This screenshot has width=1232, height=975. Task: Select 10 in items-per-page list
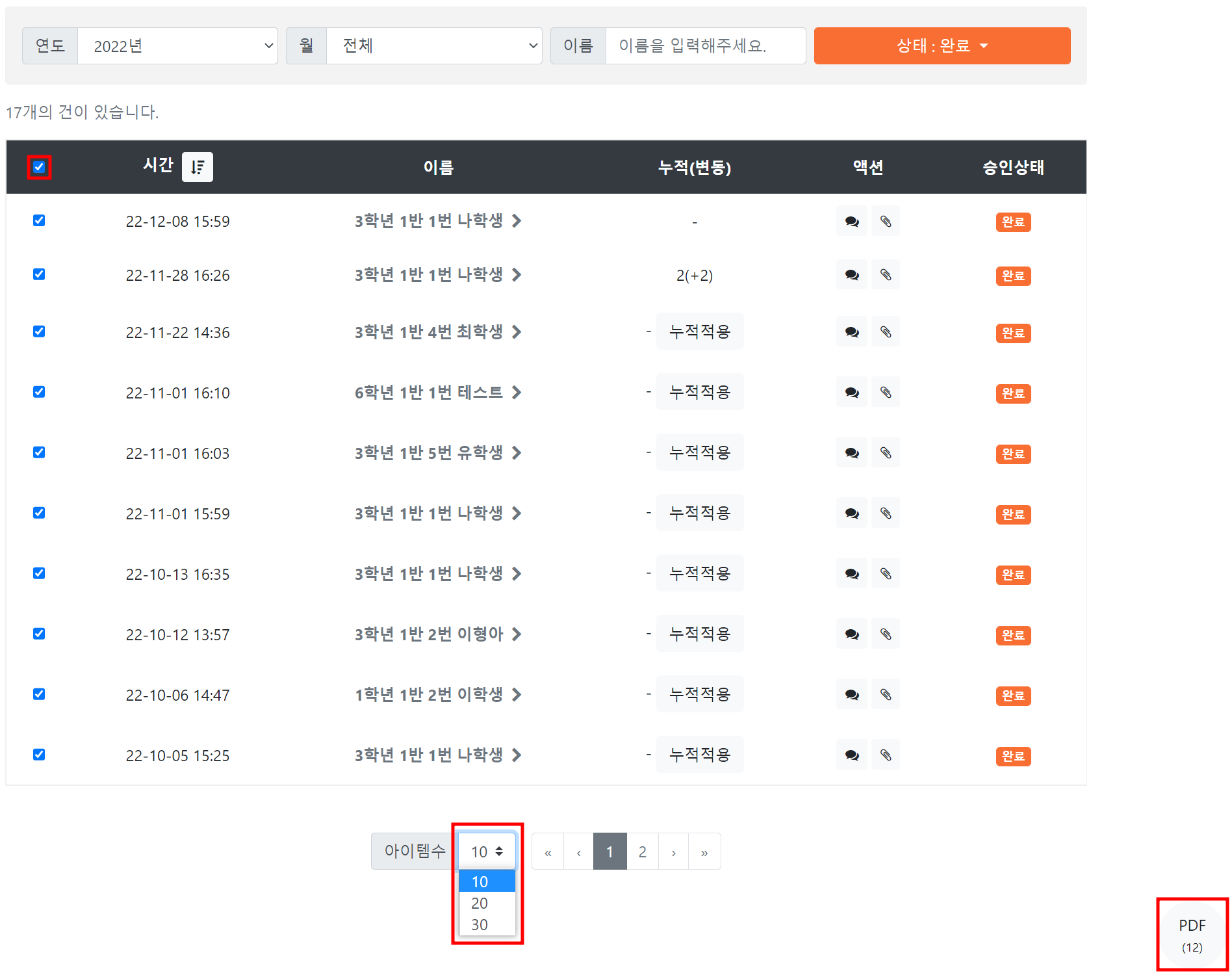coord(487,882)
